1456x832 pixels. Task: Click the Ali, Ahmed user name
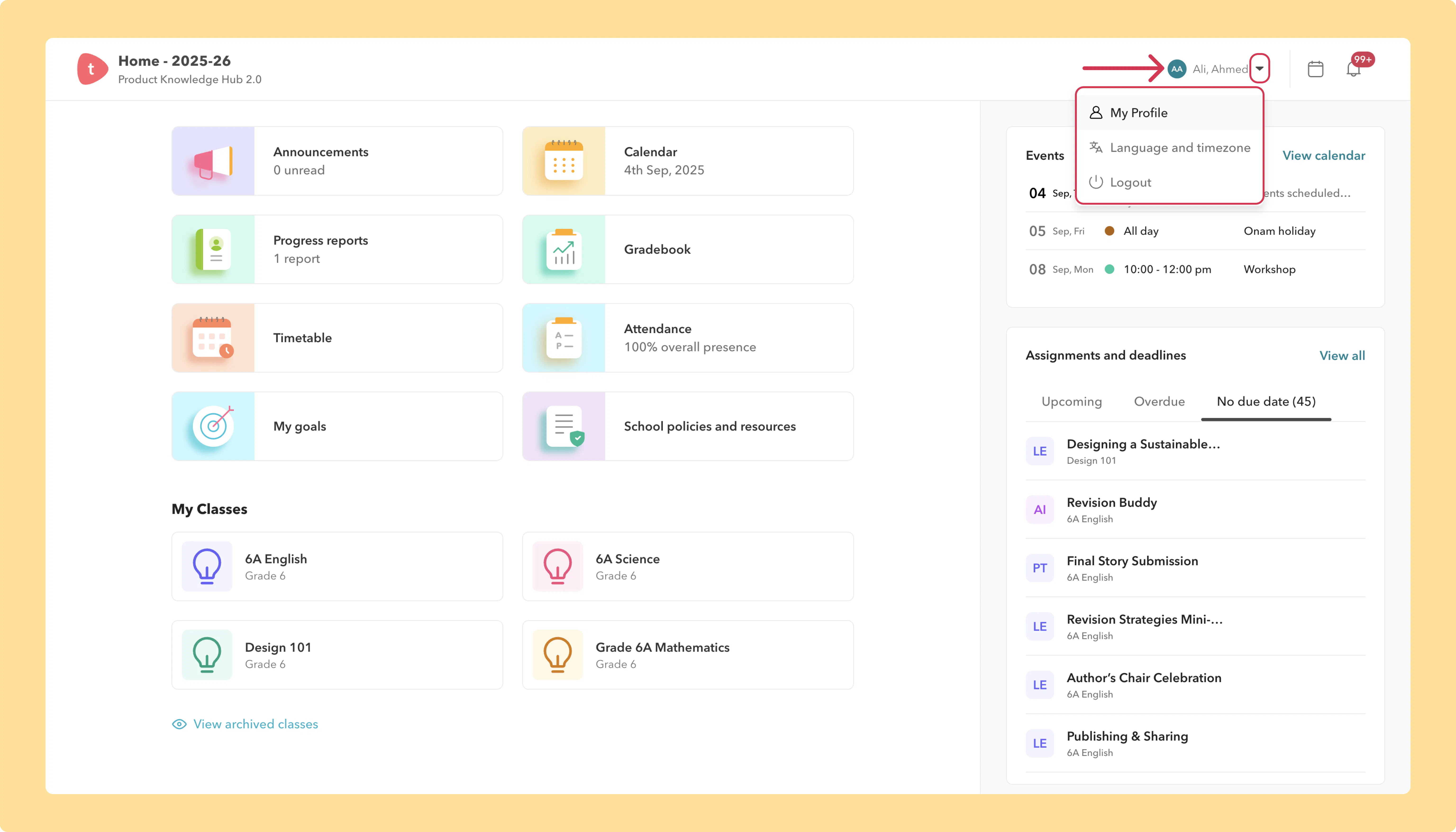(x=1220, y=69)
